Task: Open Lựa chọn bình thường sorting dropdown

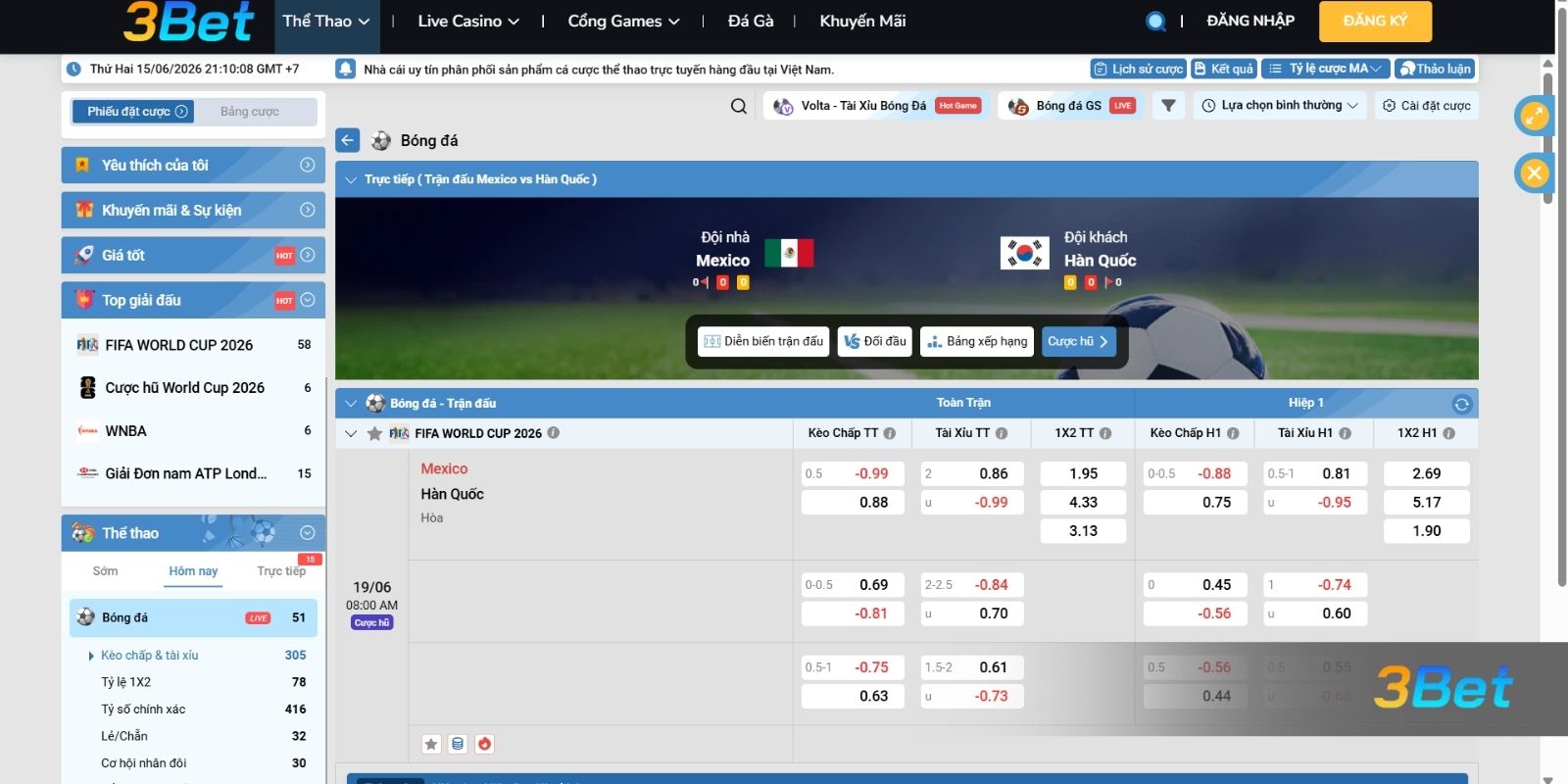Action: tap(1279, 106)
